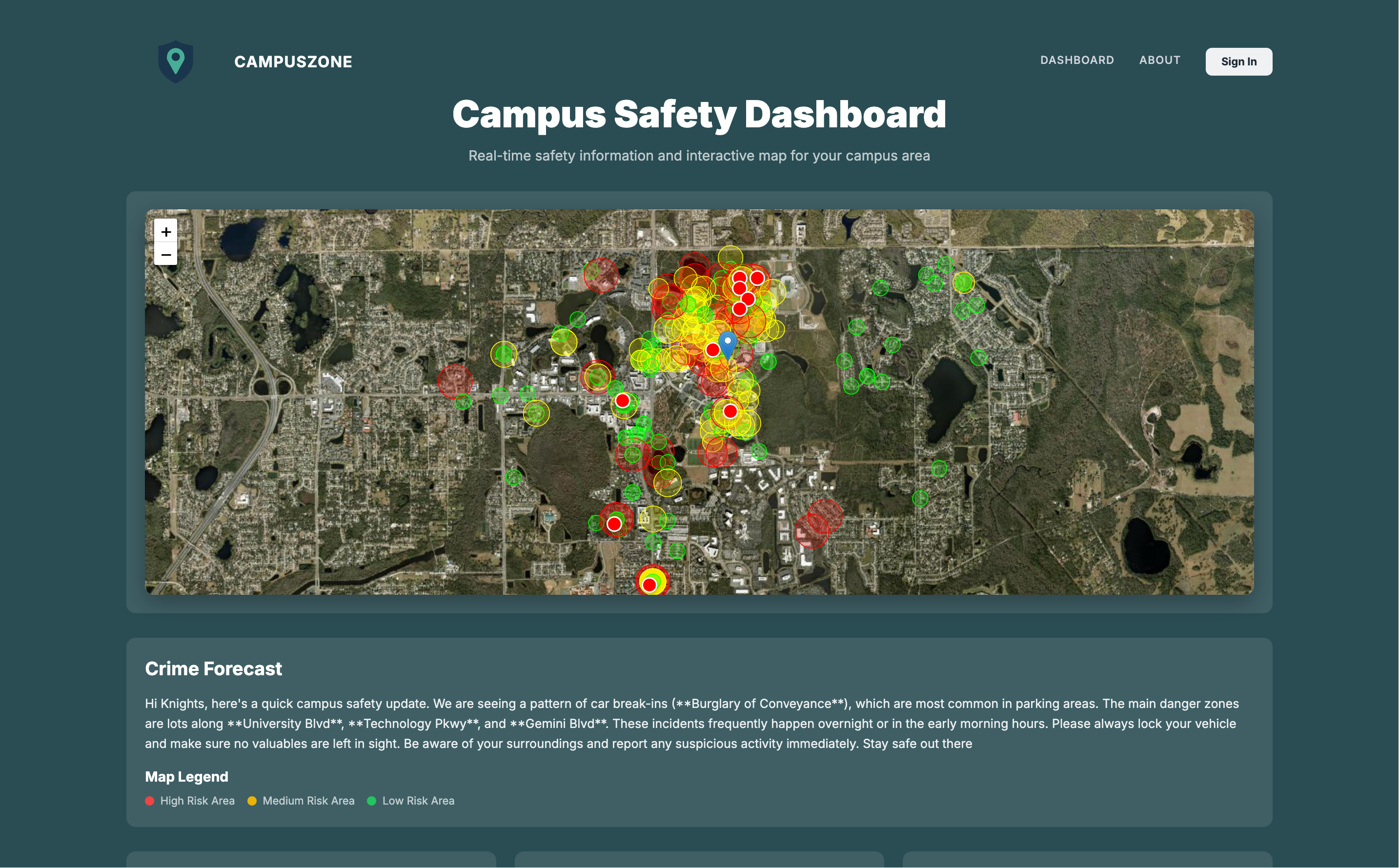Image resolution: width=1399 pixels, height=868 pixels.
Task: Open the About nav item
Action: [1159, 61]
